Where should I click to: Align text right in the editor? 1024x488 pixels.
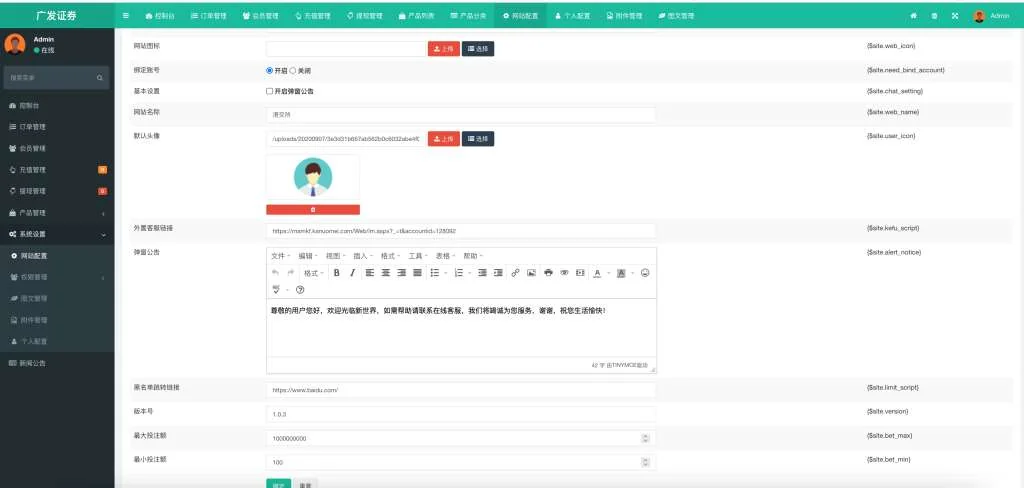click(x=402, y=272)
